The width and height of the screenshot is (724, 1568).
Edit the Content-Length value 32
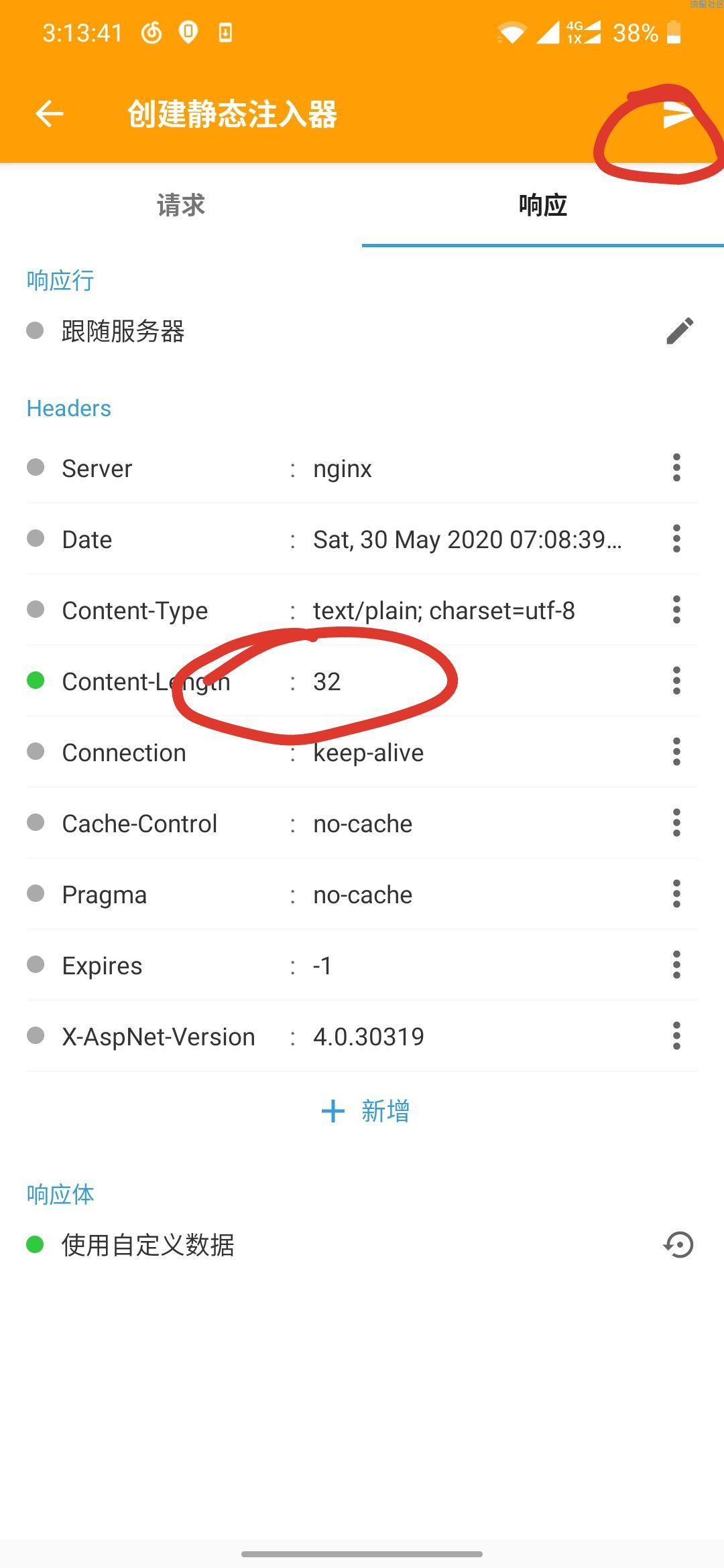point(327,682)
